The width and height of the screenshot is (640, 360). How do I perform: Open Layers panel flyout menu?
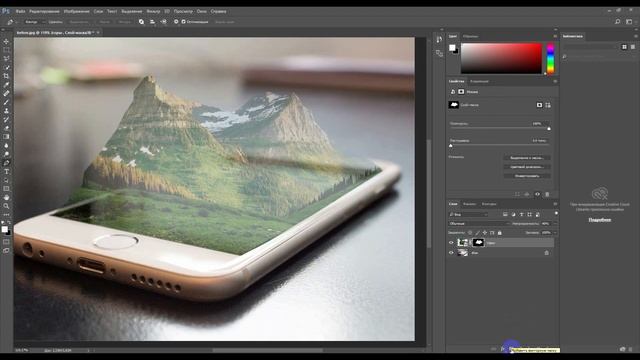pyautogui.click(x=555, y=204)
